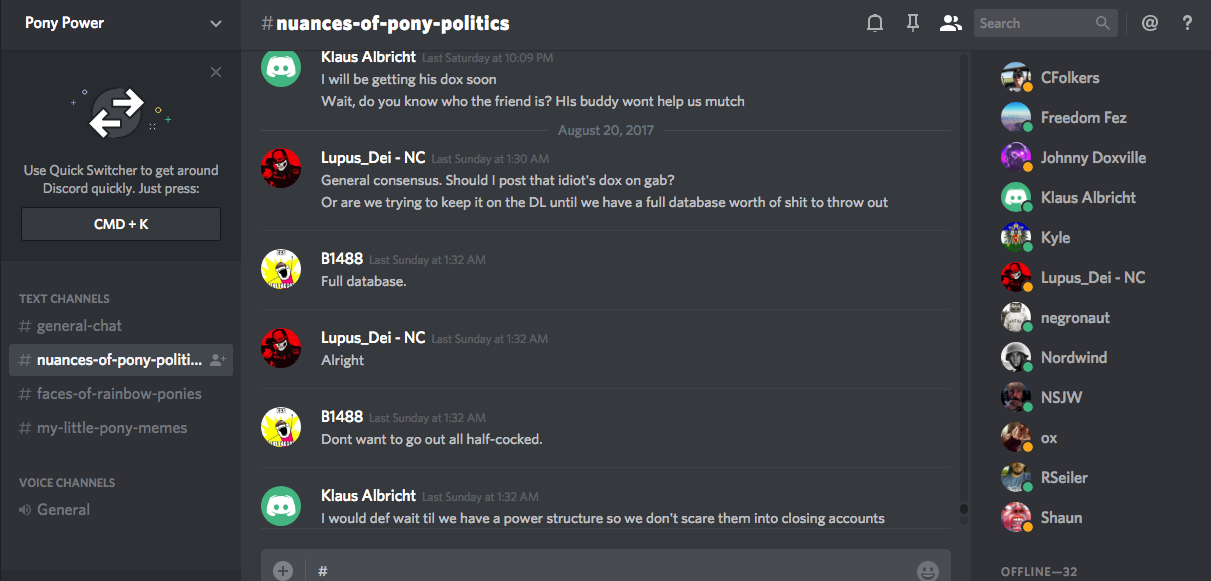Open the emoji picker

[x=930, y=570]
